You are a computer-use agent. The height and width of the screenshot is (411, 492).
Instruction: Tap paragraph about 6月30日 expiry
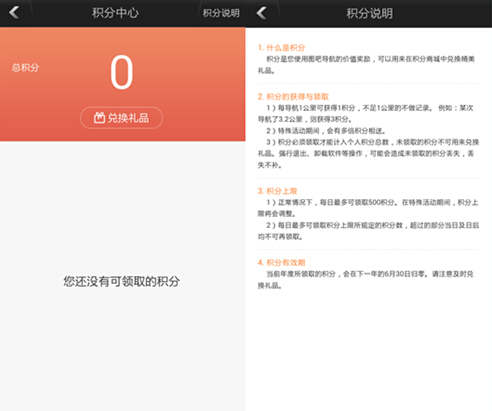click(x=366, y=280)
